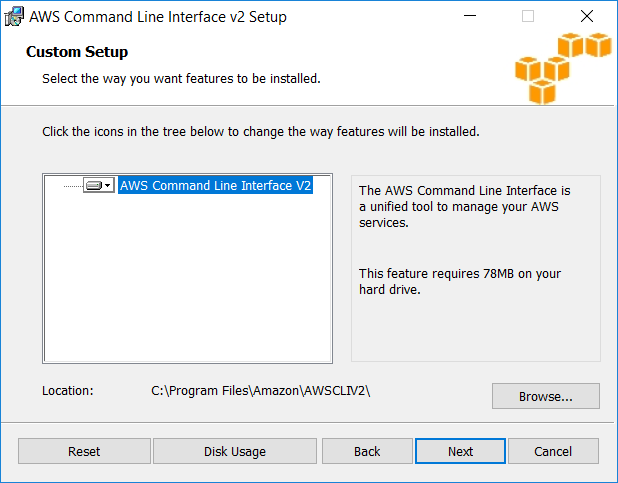Go Back to the previous step

367,451
